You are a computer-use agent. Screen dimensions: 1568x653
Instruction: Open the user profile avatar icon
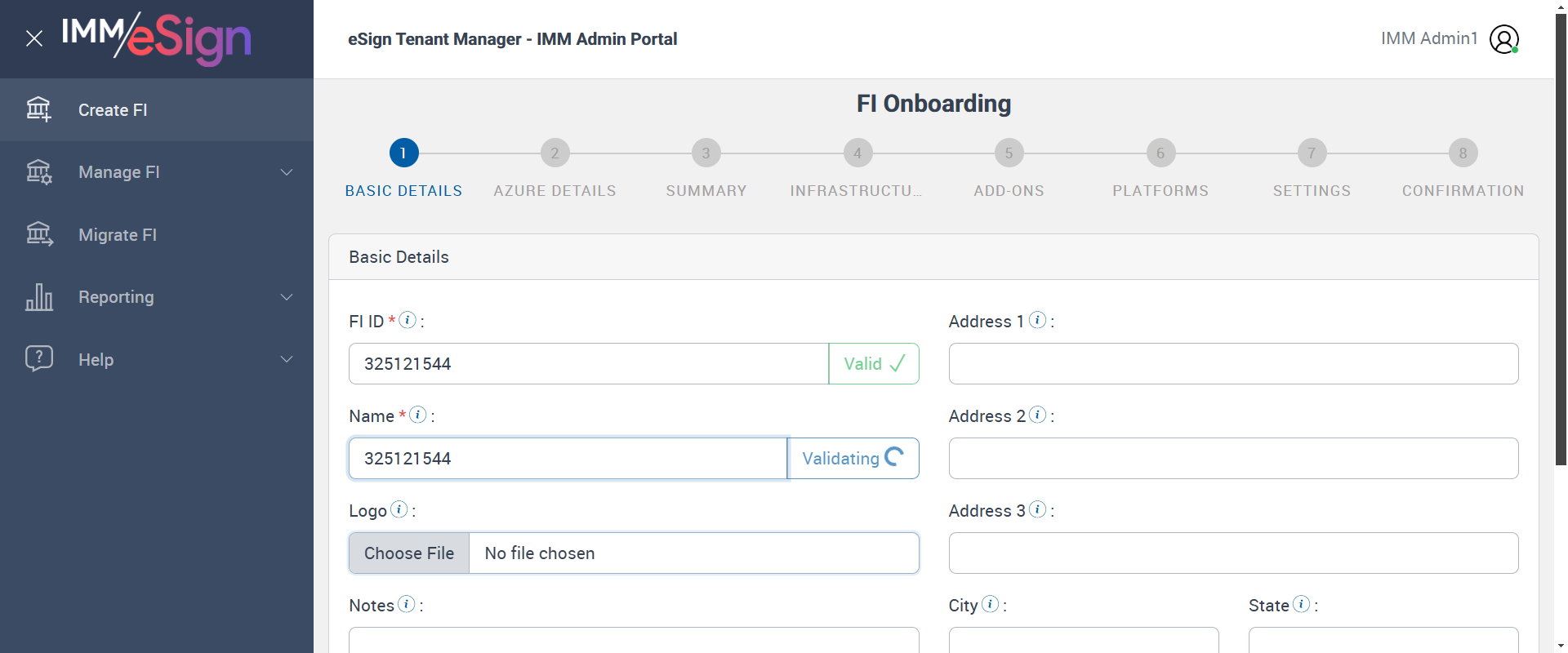(x=1503, y=39)
